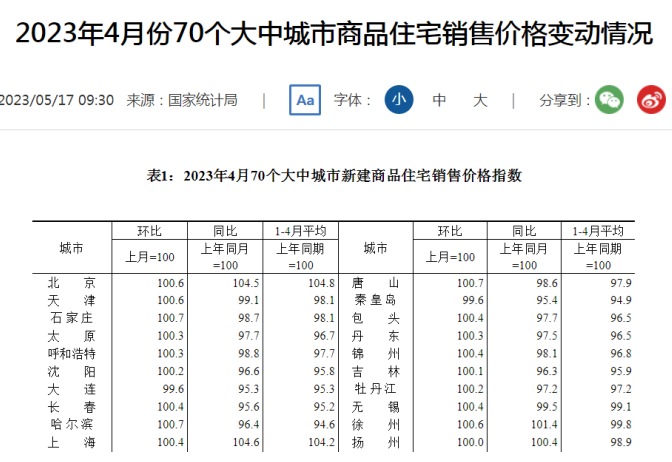Click right table city name 秦皇岛
Viewport: 672px width, 462px height.
[x=375, y=300]
